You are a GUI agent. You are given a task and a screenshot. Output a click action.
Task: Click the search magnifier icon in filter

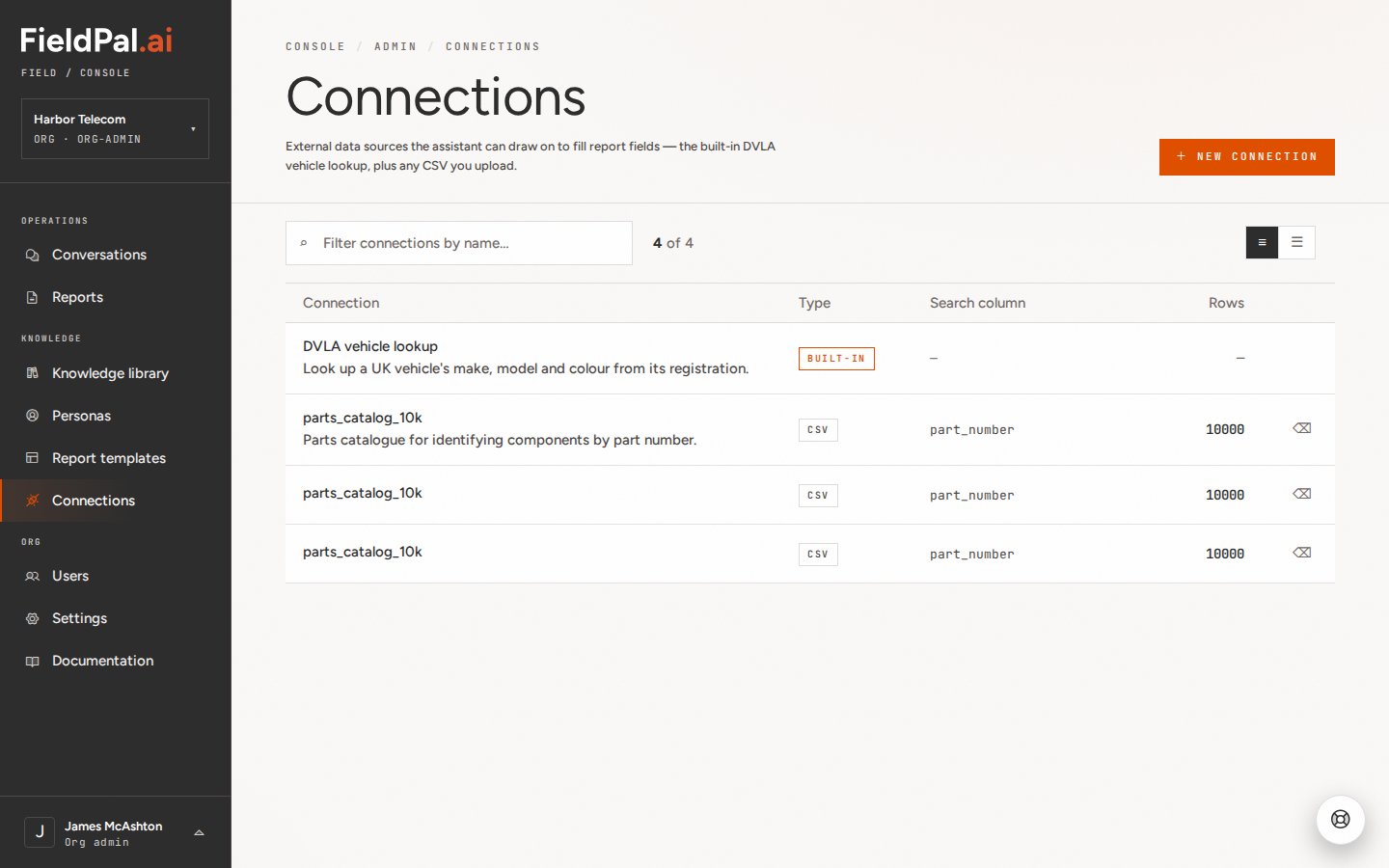click(304, 243)
